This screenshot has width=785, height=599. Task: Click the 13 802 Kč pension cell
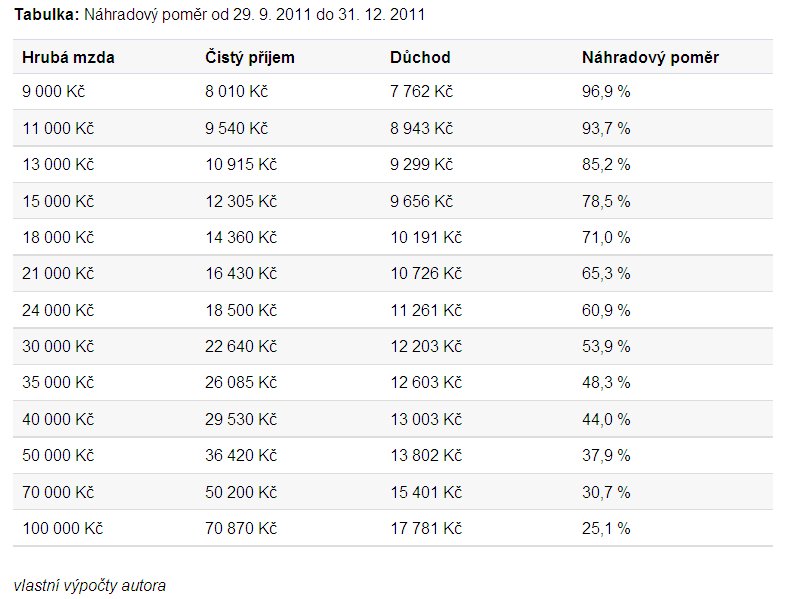click(x=425, y=455)
